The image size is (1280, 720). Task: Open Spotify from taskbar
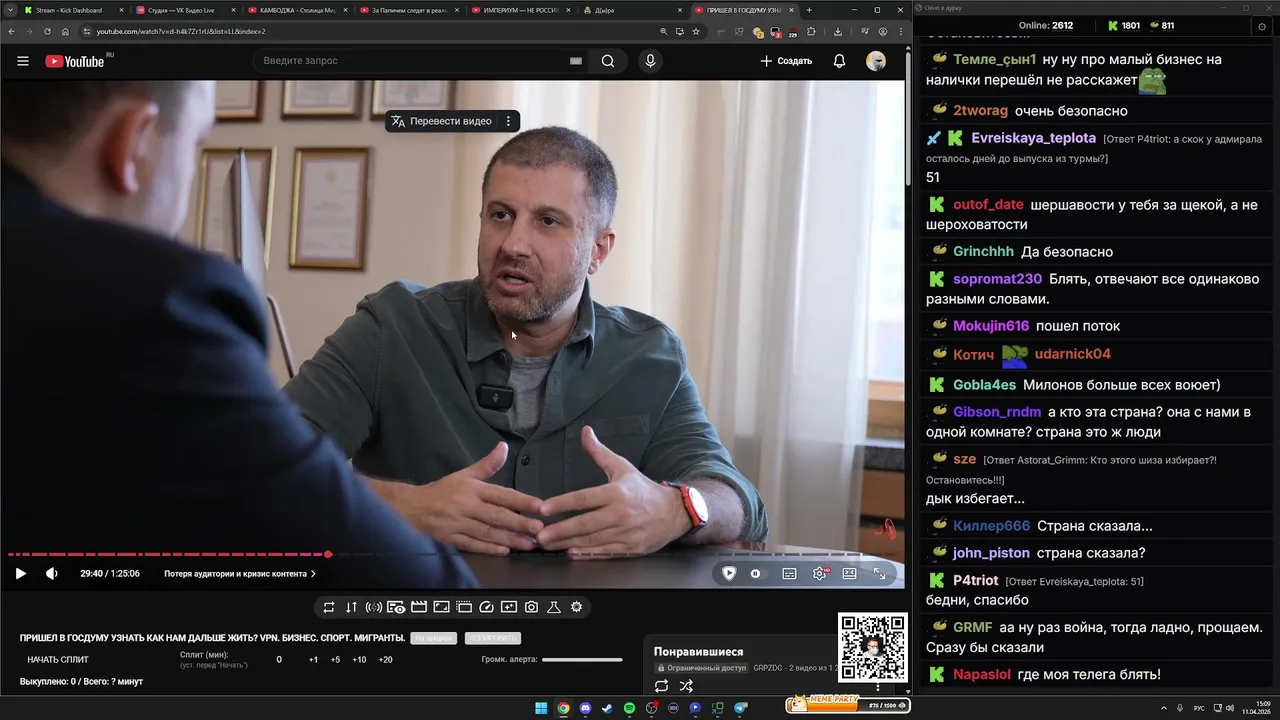click(629, 708)
